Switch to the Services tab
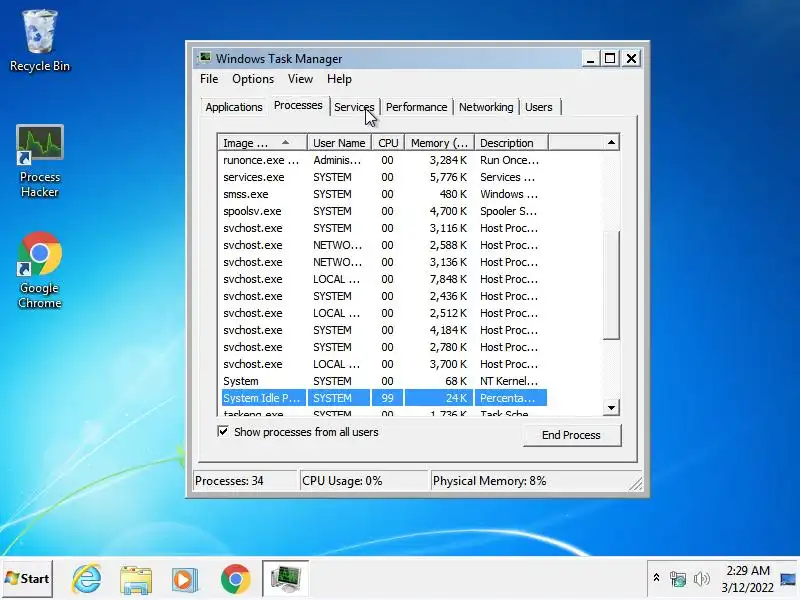 pyautogui.click(x=354, y=107)
